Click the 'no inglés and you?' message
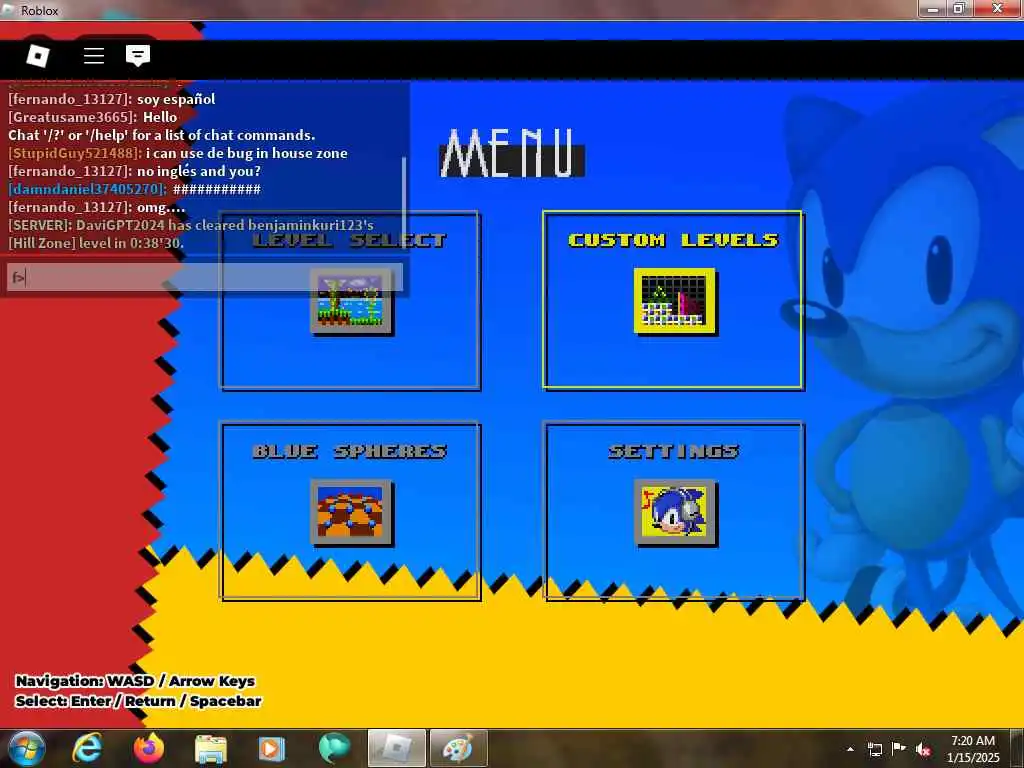Screen dimensions: 1024x768 point(199,171)
